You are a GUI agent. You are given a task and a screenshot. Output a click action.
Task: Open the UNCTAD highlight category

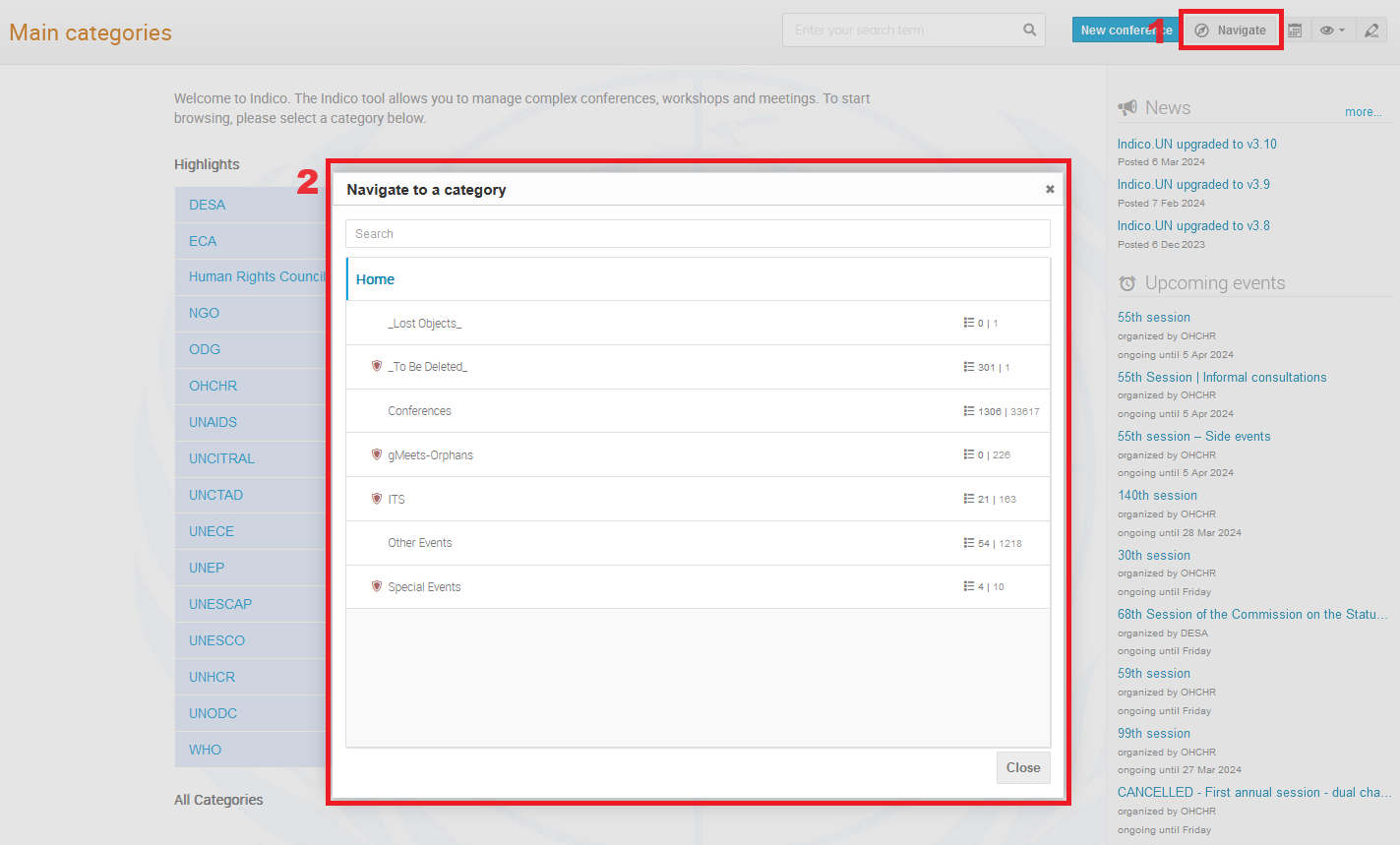coord(215,495)
